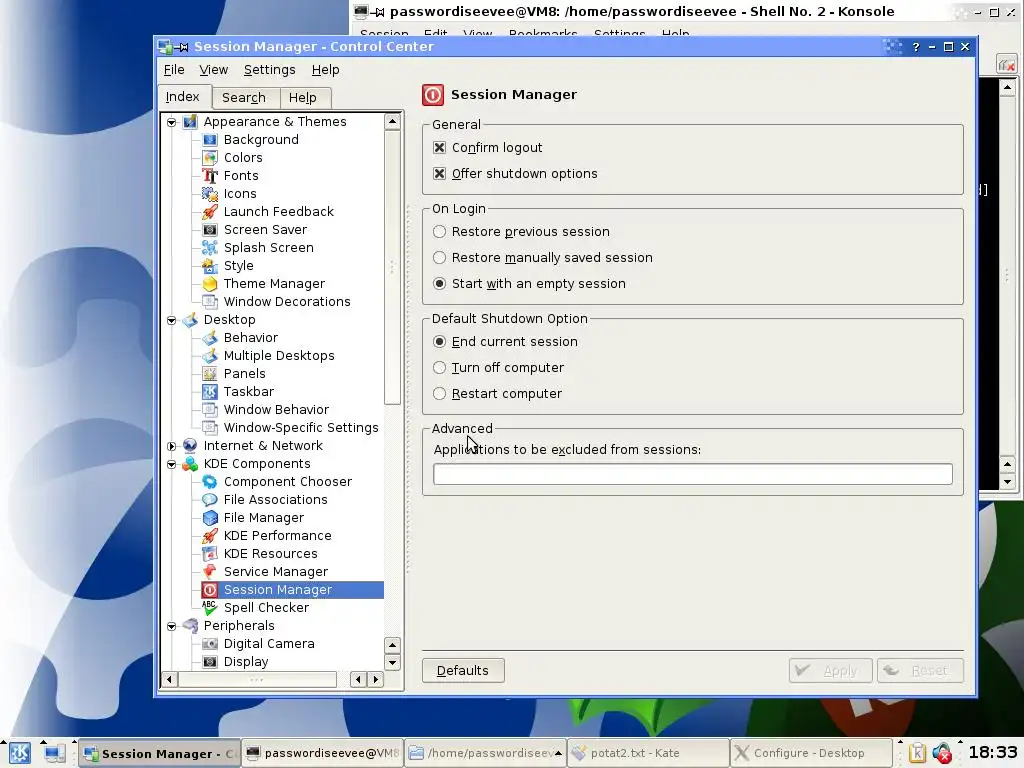Switch to the Help tab
The image size is (1024, 768).
tap(303, 98)
